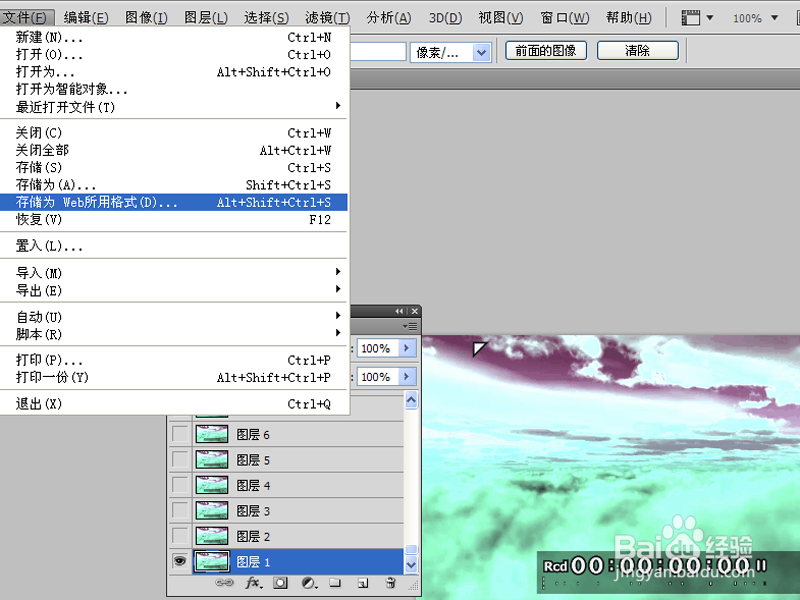Open 编辑(E) menu
The height and width of the screenshot is (600, 800).
point(86,18)
